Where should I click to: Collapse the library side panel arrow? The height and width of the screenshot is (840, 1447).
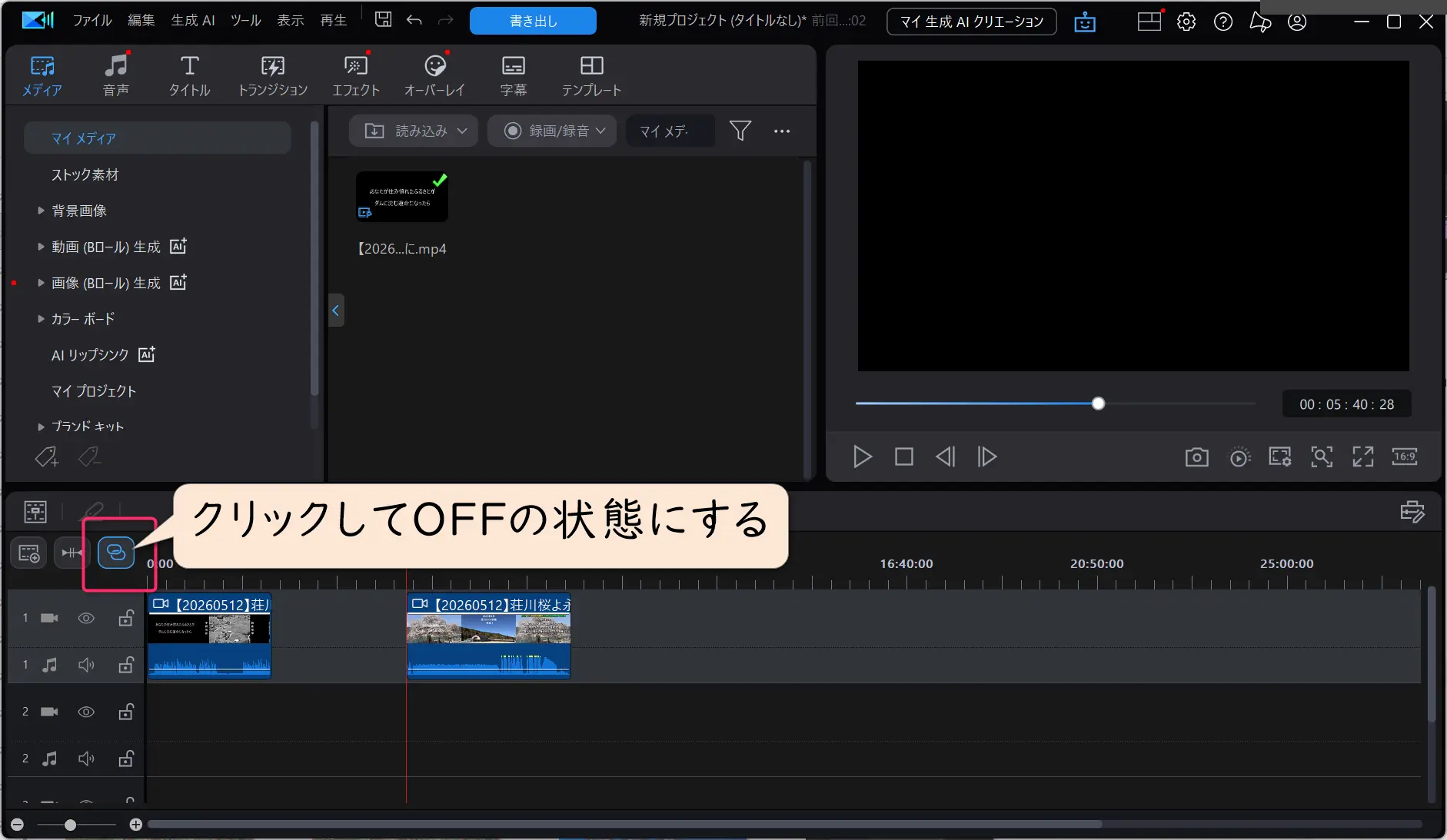pyautogui.click(x=336, y=310)
